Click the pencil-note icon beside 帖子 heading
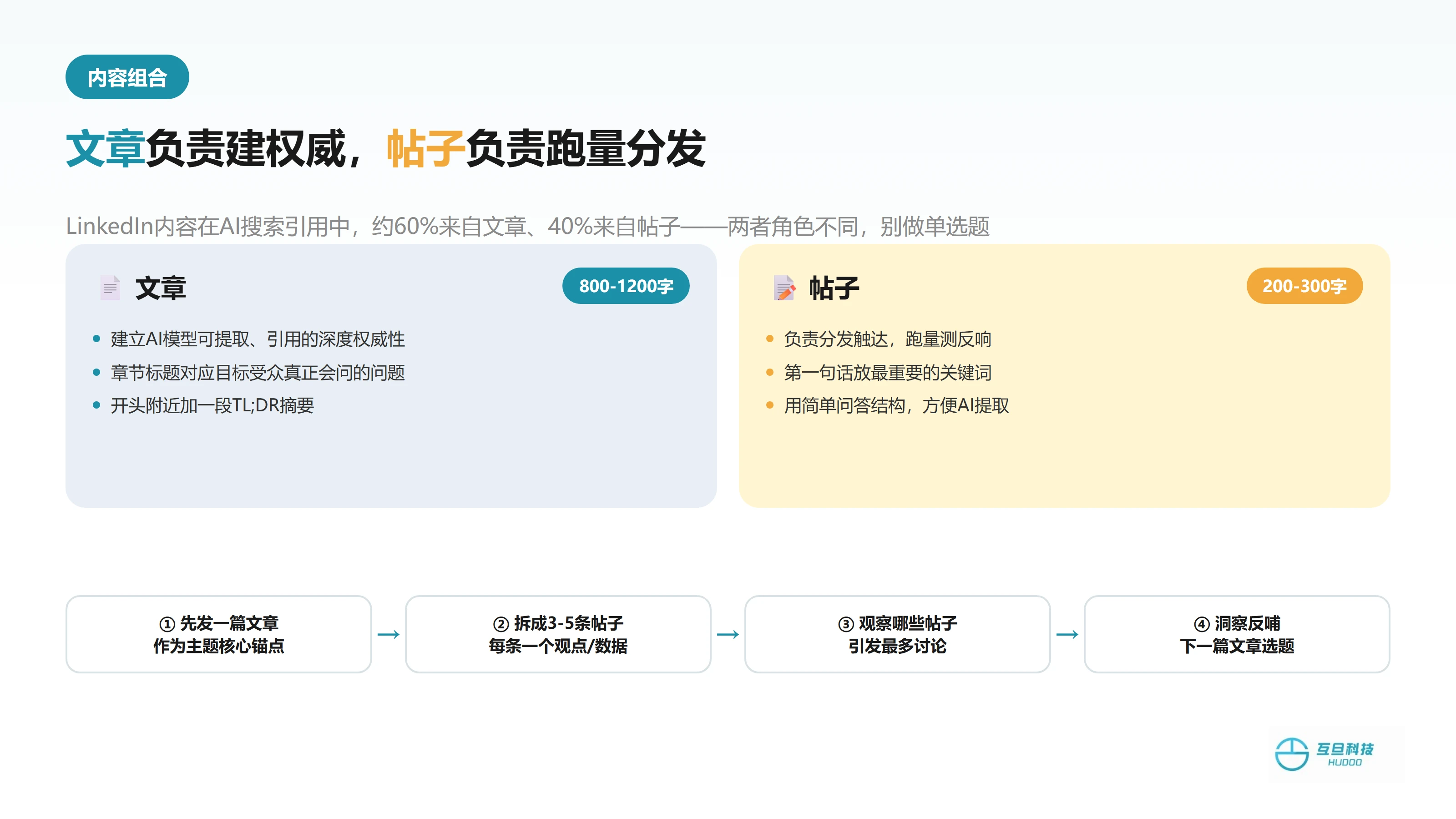Image resolution: width=1456 pixels, height=819 pixels. 784,288
